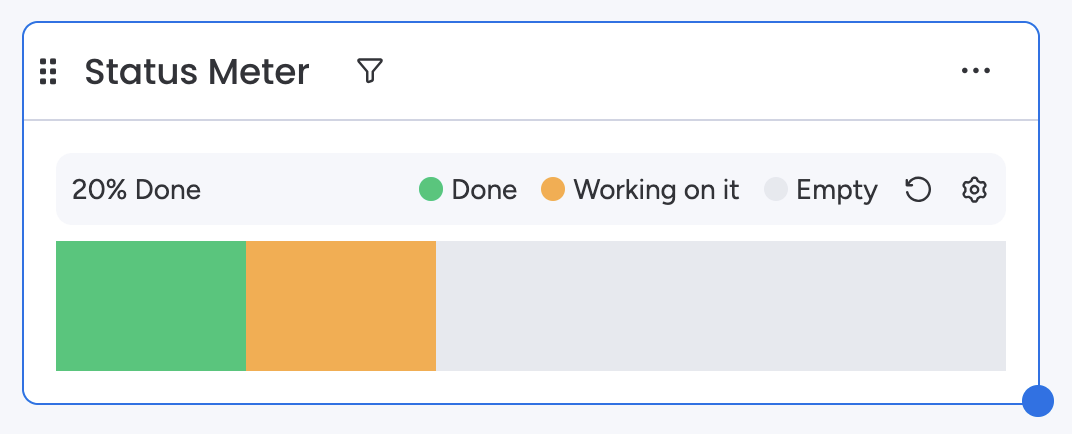Click the green Done legend dot
The height and width of the screenshot is (434, 1072).
point(431,189)
